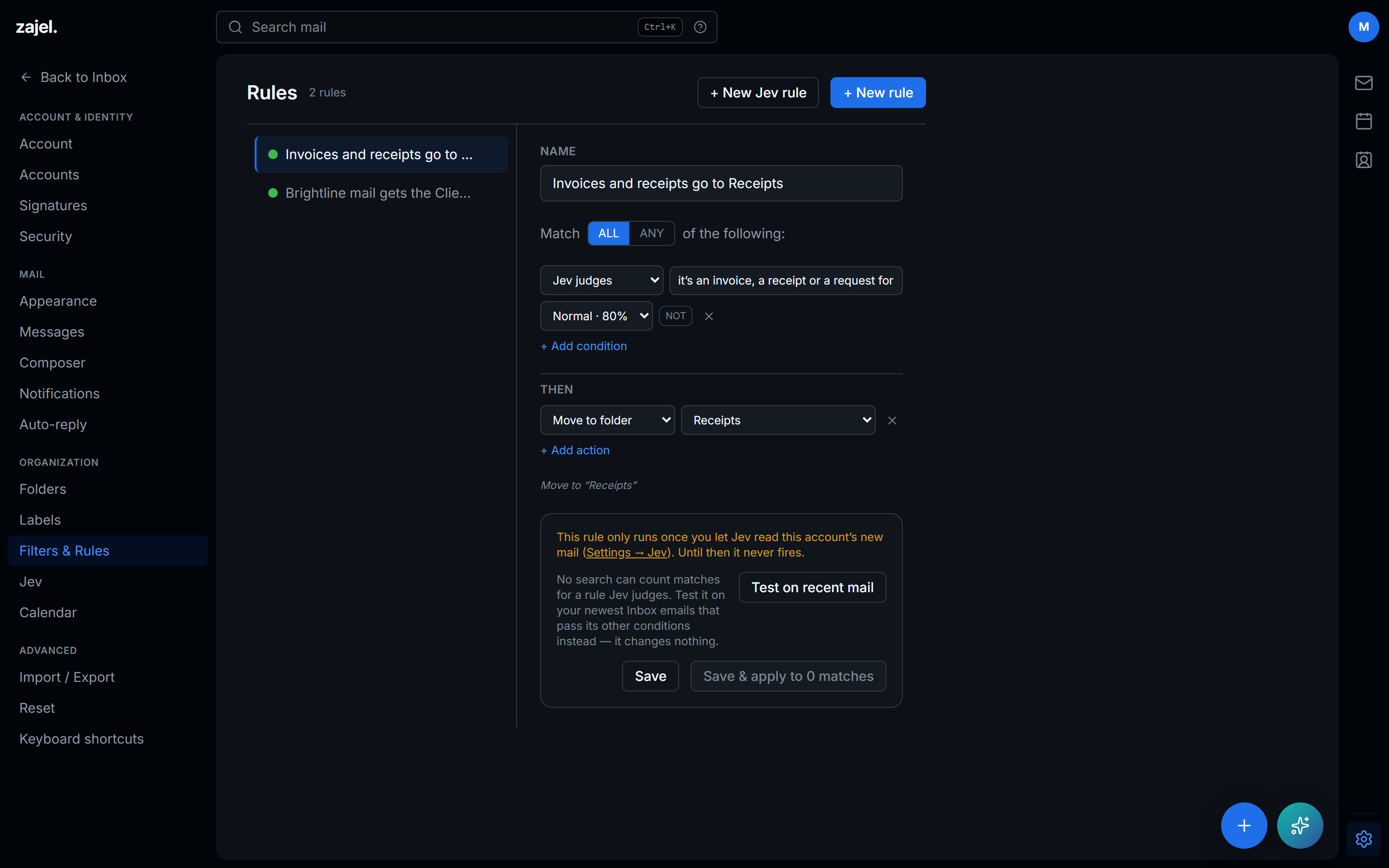Screen dimensions: 1389x868
Task: Go back to Inbox
Action: click(x=73, y=77)
